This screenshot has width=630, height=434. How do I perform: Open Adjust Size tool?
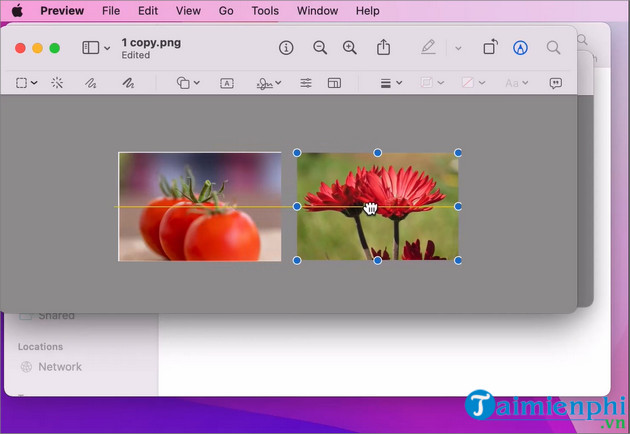click(x=334, y=83)
